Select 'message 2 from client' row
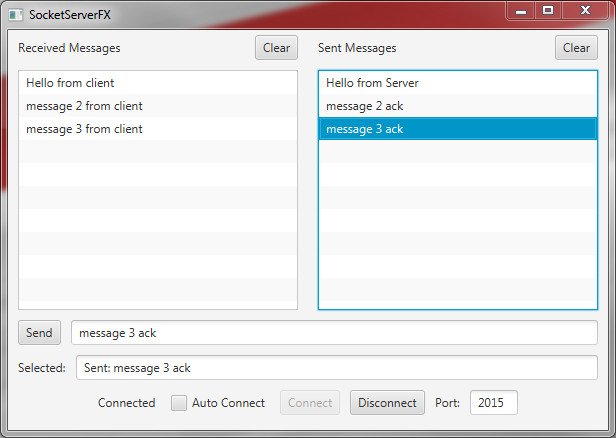The width and height of the screenshot is (616, 438). 158,106
